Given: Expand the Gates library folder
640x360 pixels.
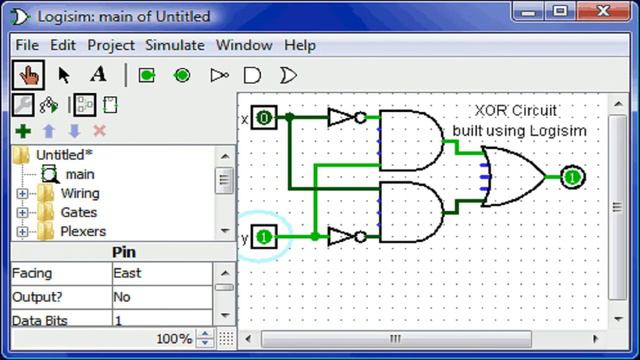Looking at the screenshot, I should pyautogui.click(x=22, y=213).
